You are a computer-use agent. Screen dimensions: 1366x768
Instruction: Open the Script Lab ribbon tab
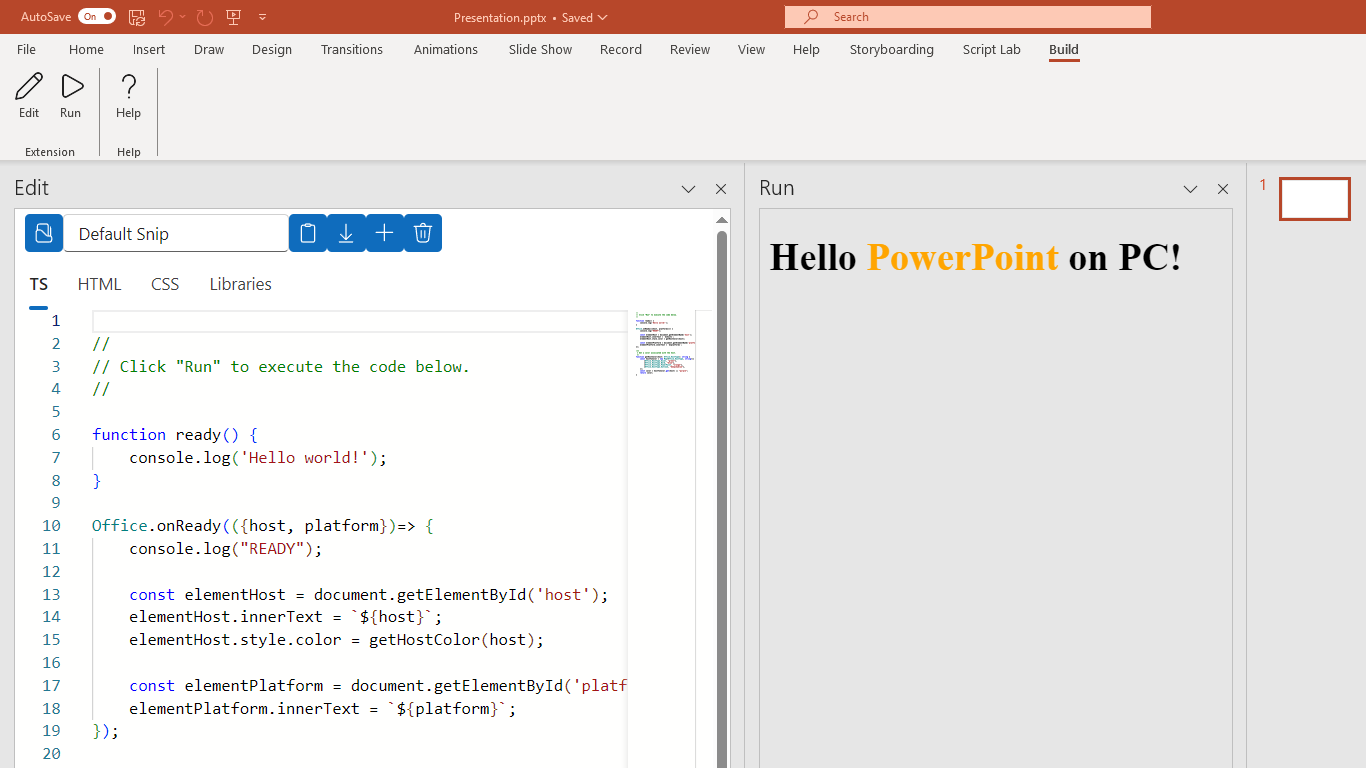tap(992, 49)
